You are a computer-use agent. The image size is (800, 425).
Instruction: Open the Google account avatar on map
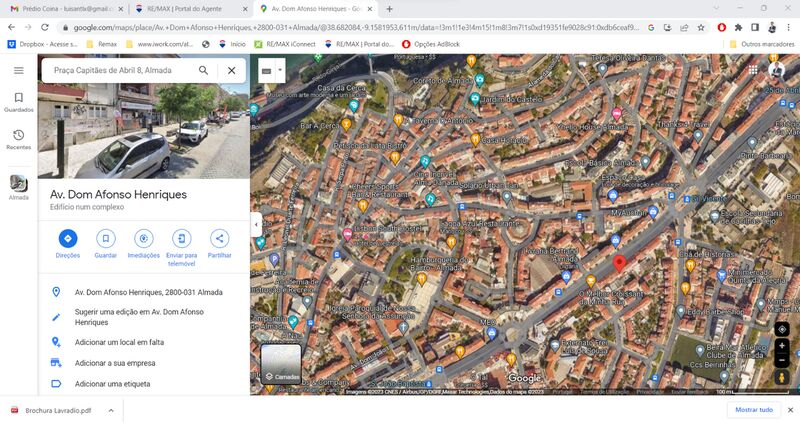pyautogui.click(x=777, y=70)
